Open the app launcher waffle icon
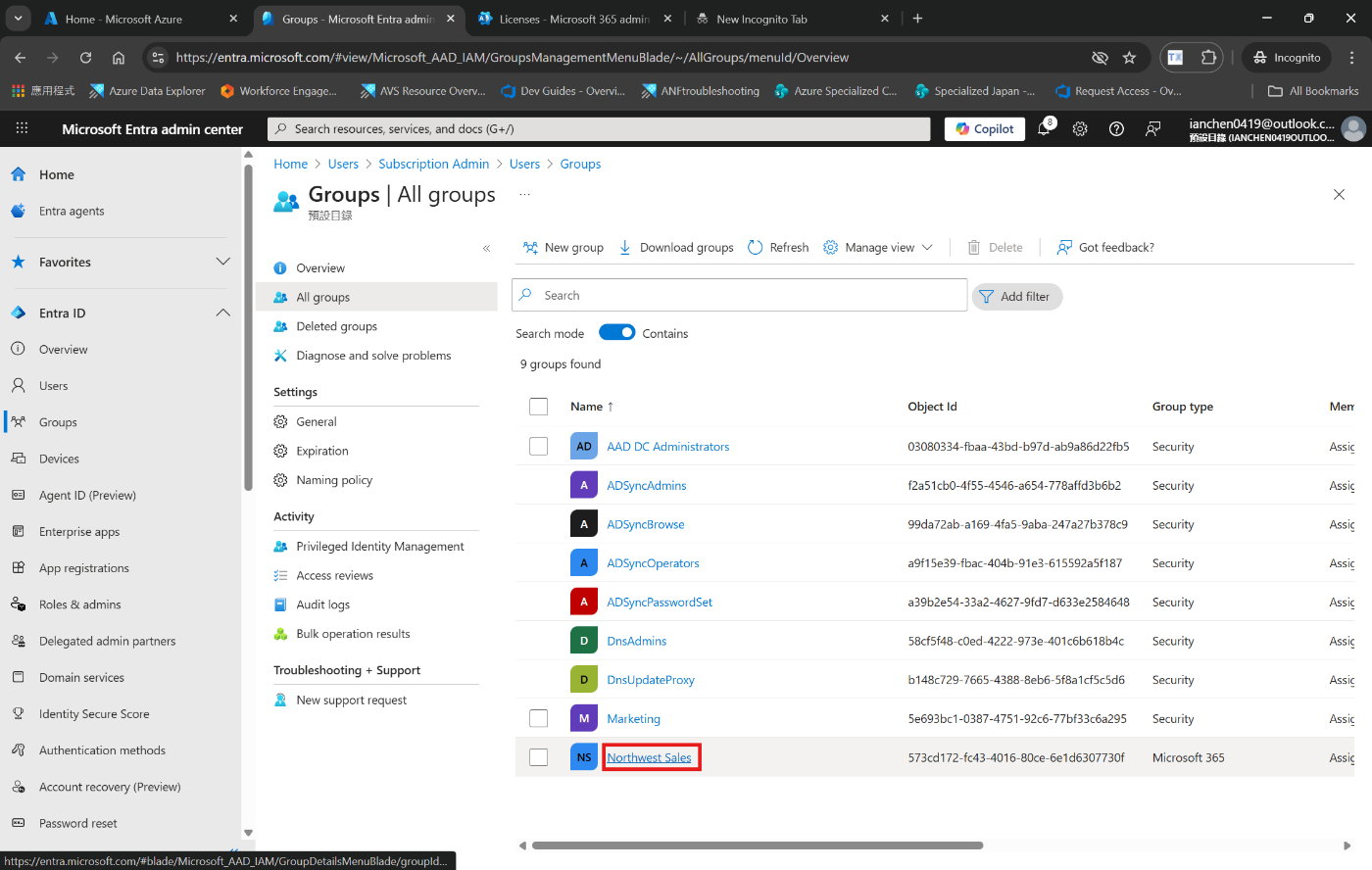 pos(22,128)
